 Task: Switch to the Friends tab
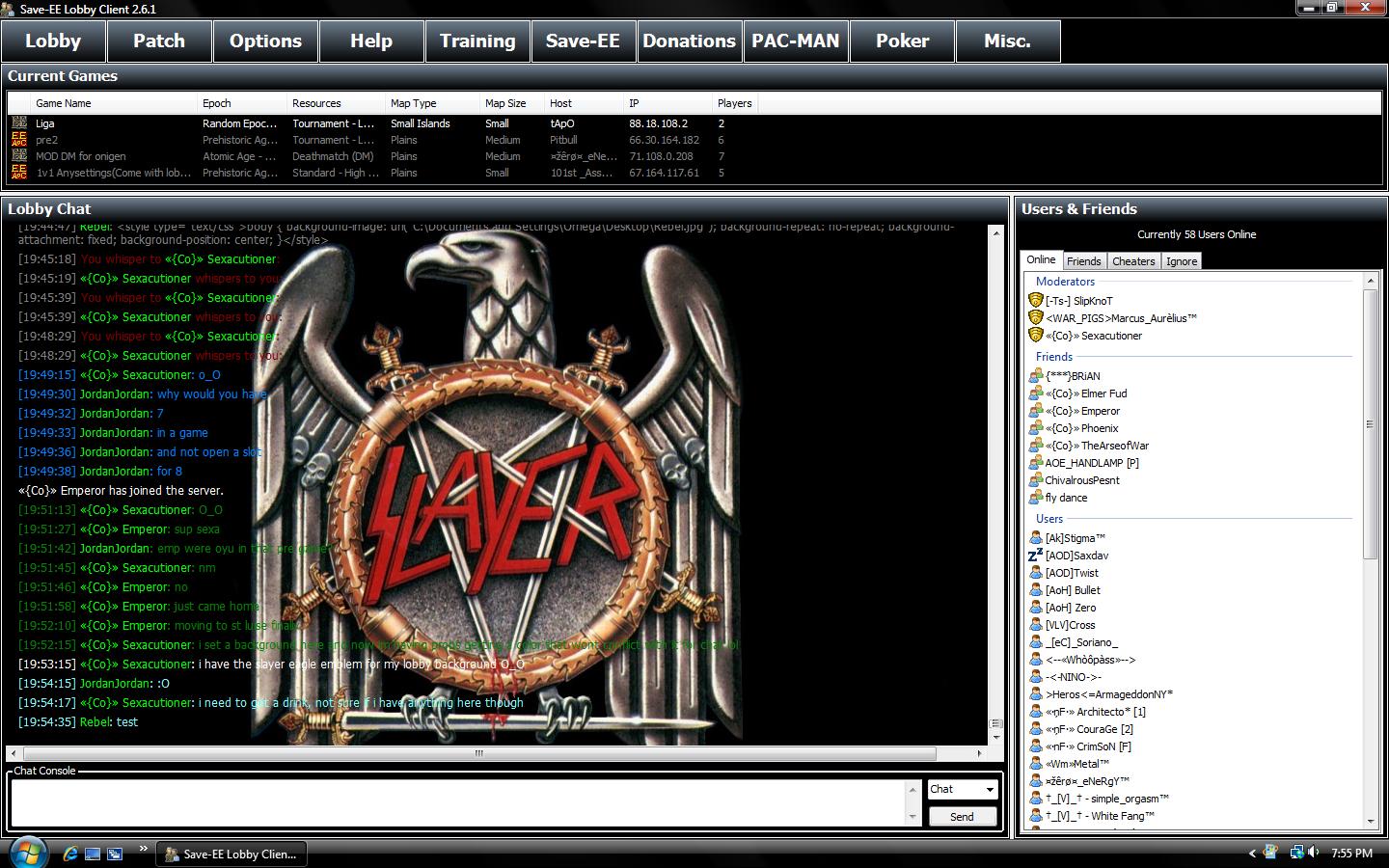1083,261
